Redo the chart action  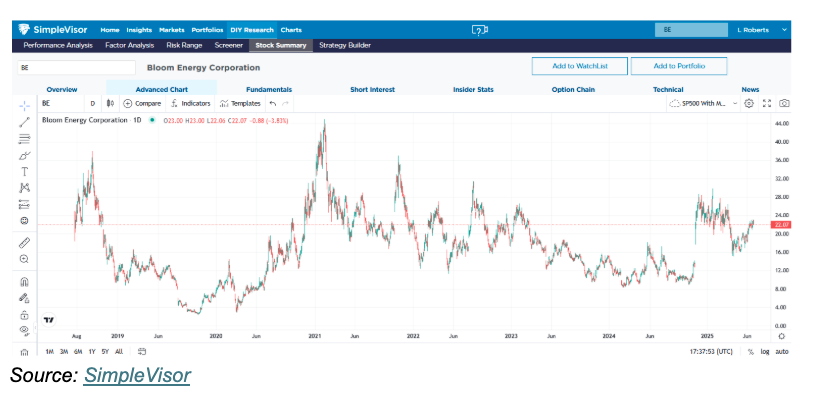coord(285,103)
